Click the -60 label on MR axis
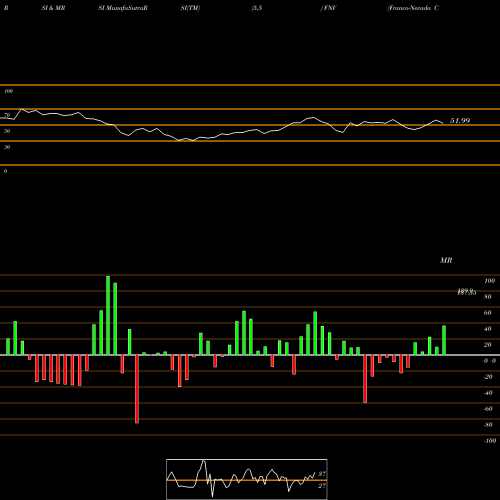 tap(488, 409)
